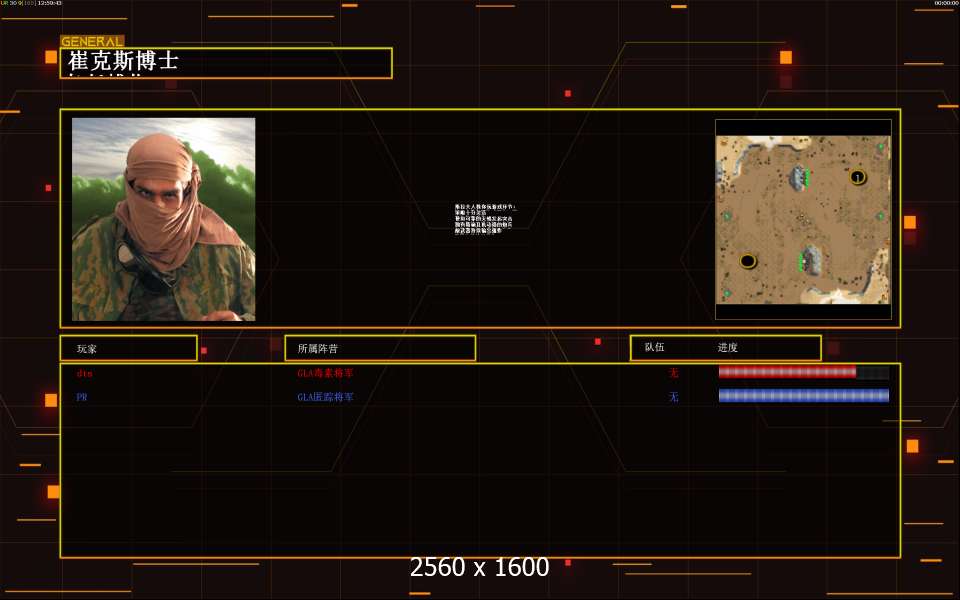Click the general's portrait image
Screen dimensions: 960x600
pyautogui.click(x=163, y=219)
